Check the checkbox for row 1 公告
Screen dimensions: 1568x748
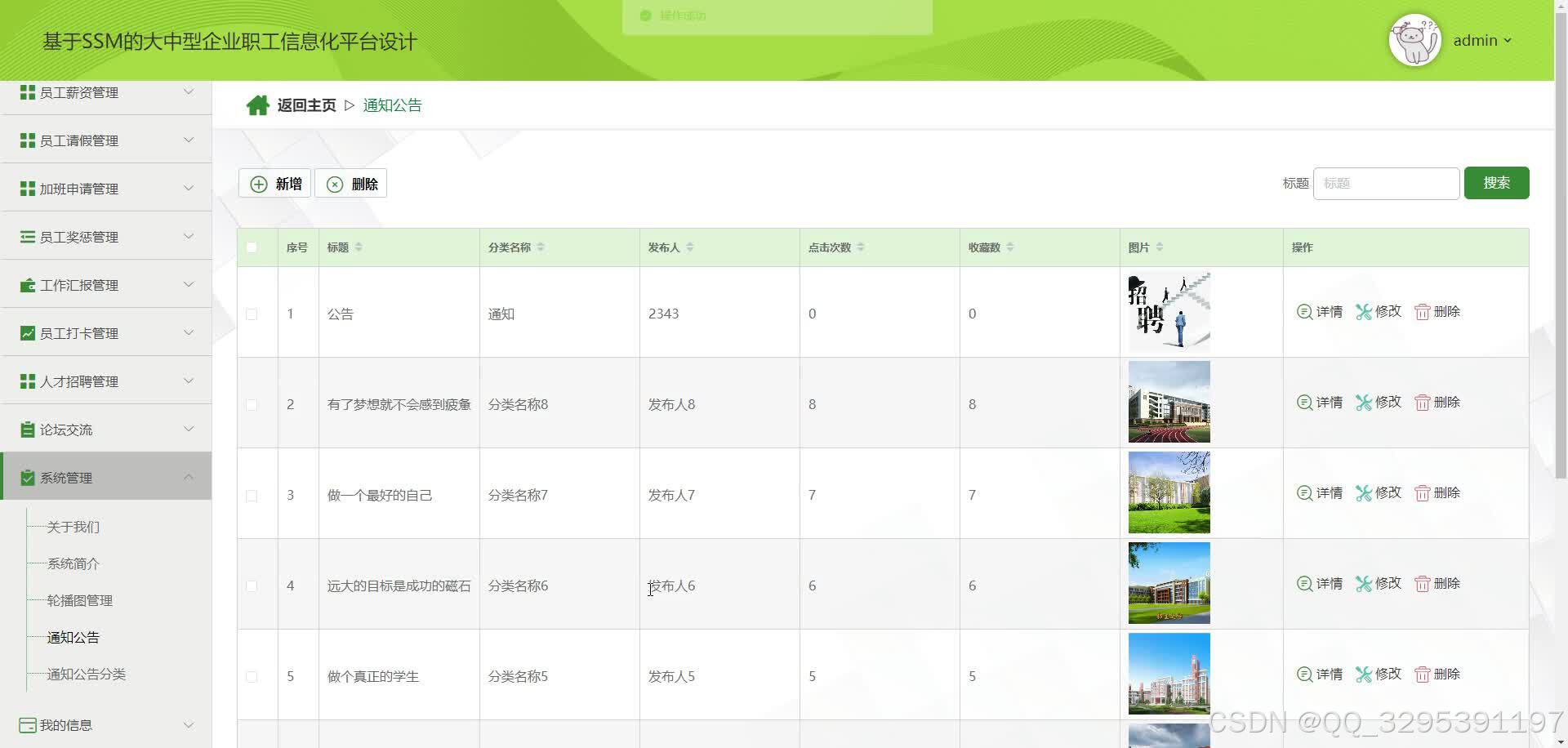tap(252, 314)
